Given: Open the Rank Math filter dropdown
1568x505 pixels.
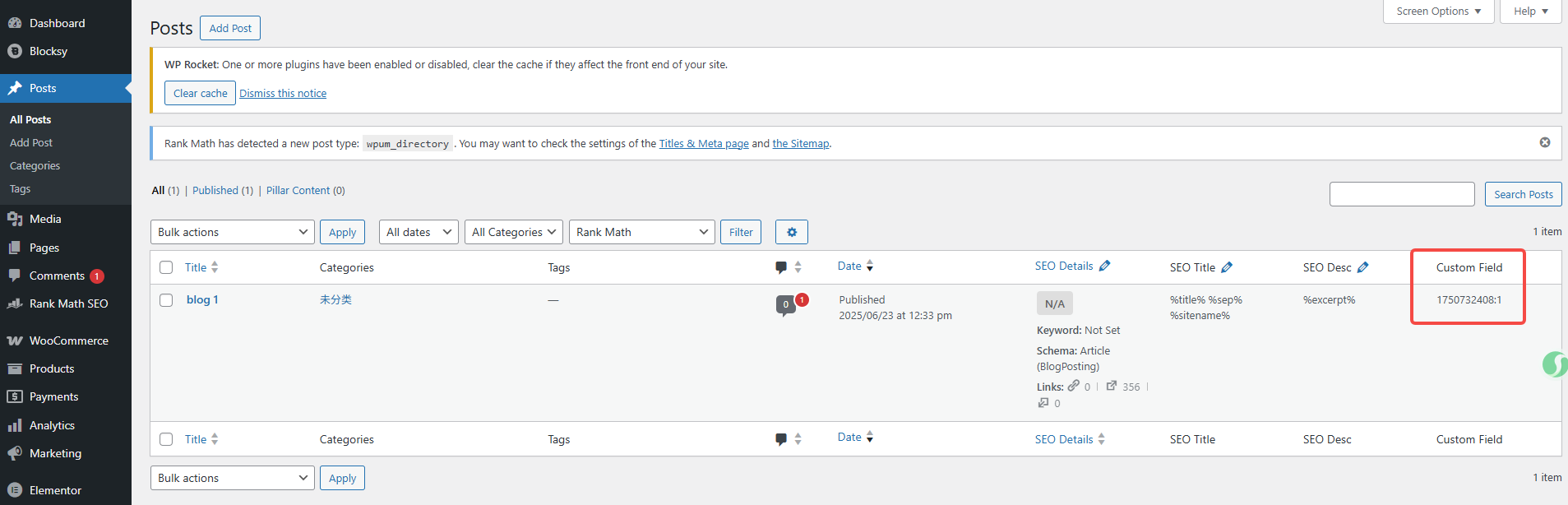Looking at the screenshot, I should click(x=641, y=232).
